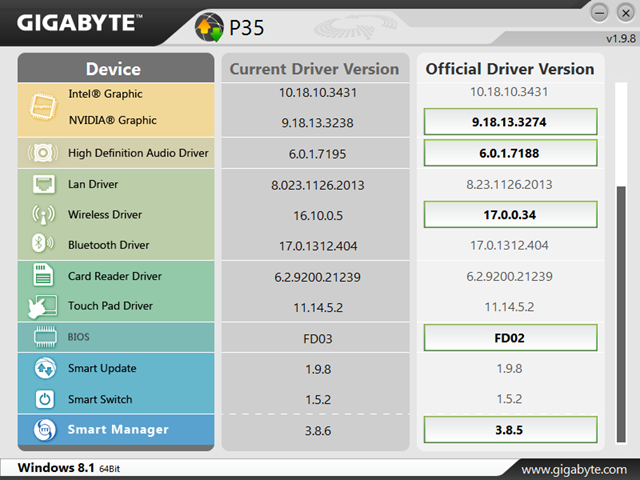Select the Bluetooth Driver label
The height and width of the screenshot is (480, 640).
tap(109, 245)
